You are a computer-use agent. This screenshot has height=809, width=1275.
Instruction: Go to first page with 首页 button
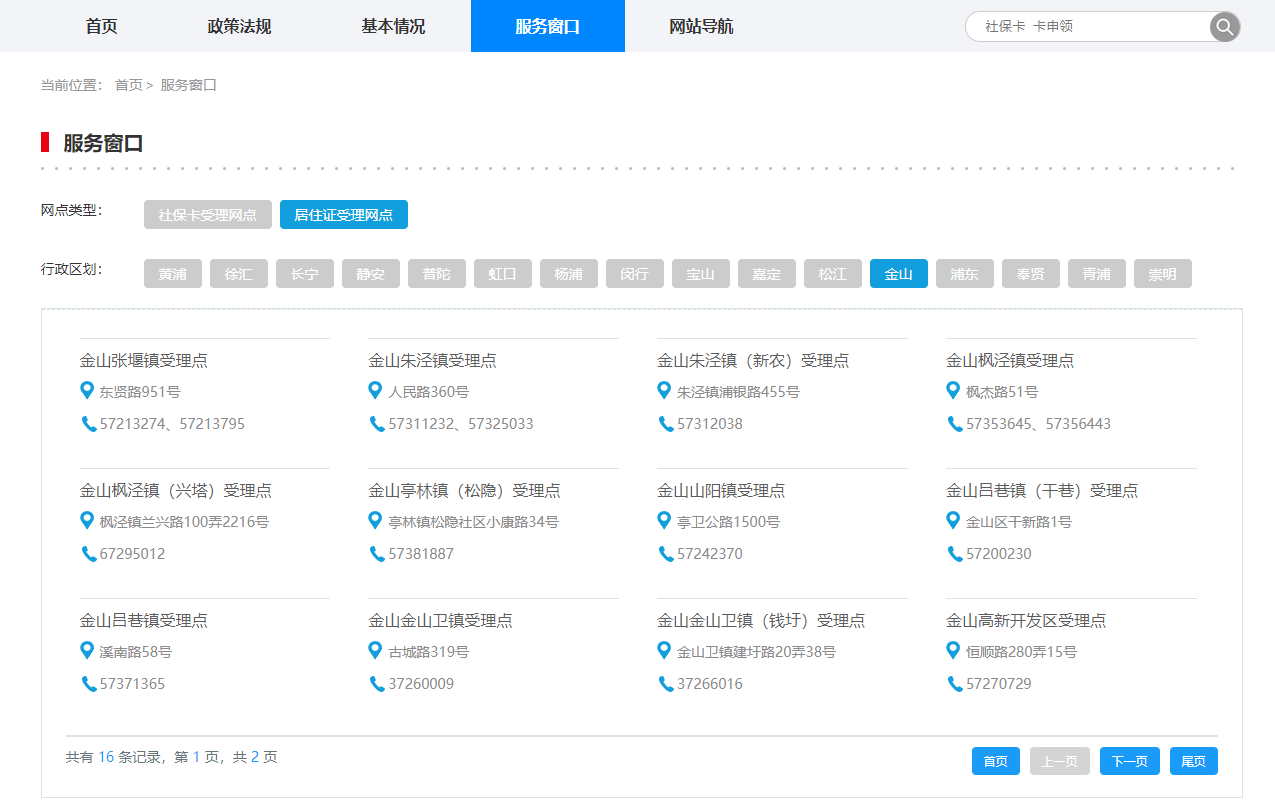[x=996, y=761]
